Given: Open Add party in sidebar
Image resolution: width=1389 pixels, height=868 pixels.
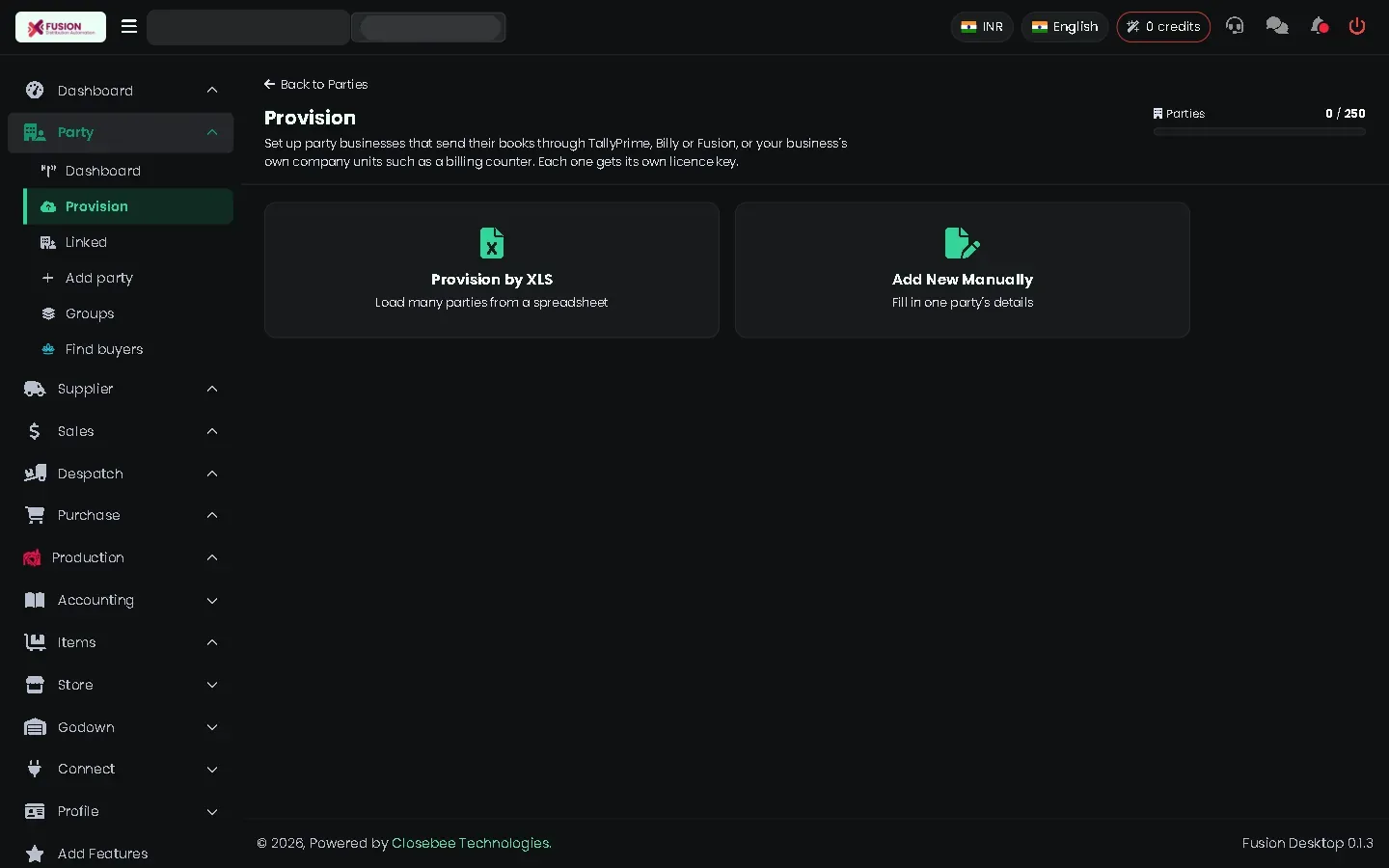Looking at the screenshot, I should tap(128, 278).
